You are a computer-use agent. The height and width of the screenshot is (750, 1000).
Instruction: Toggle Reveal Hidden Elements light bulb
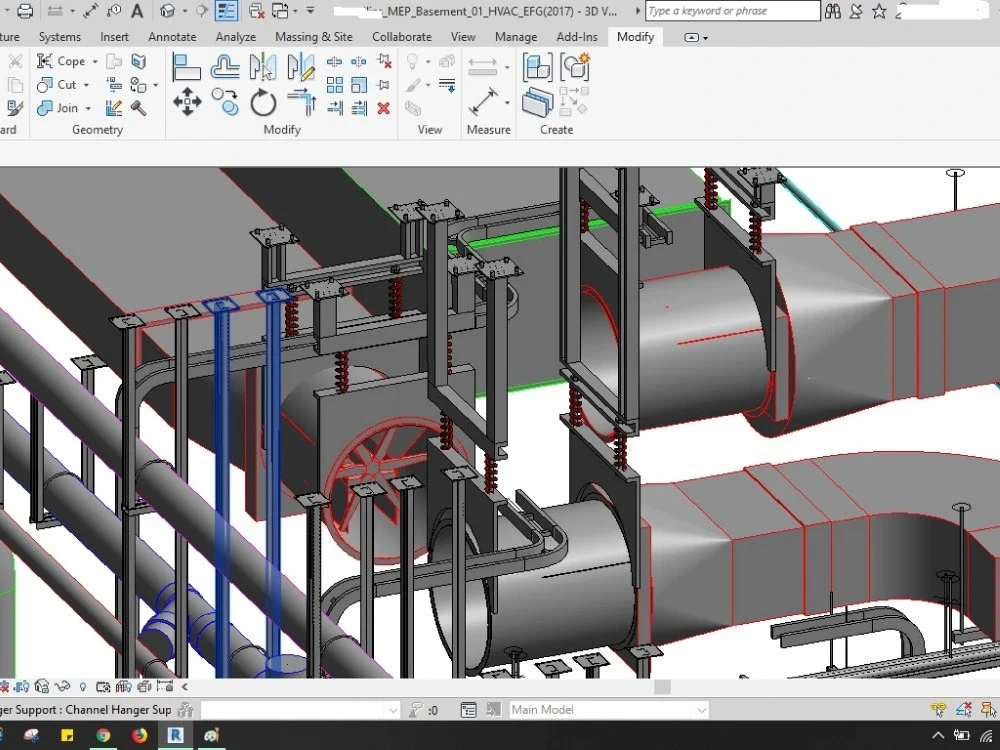click(82, 687)
